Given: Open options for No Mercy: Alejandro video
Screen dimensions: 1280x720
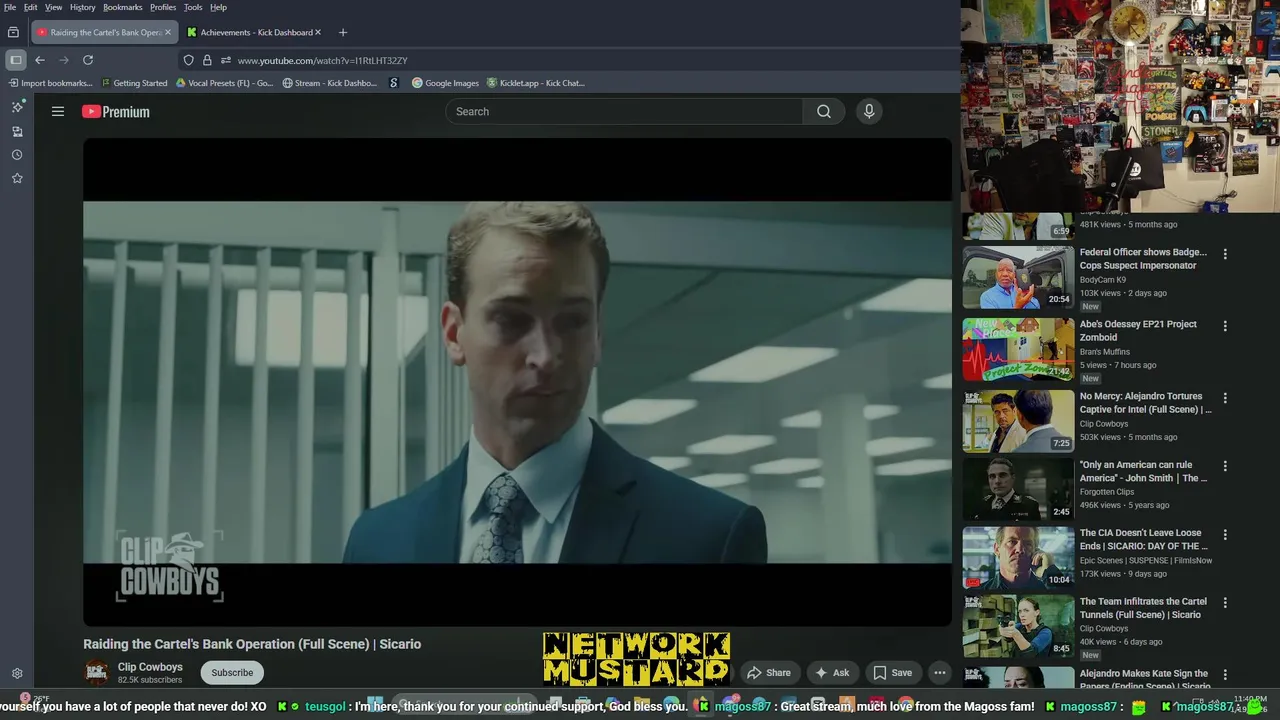Looking at the screenshot, I should pos(1225,398).
